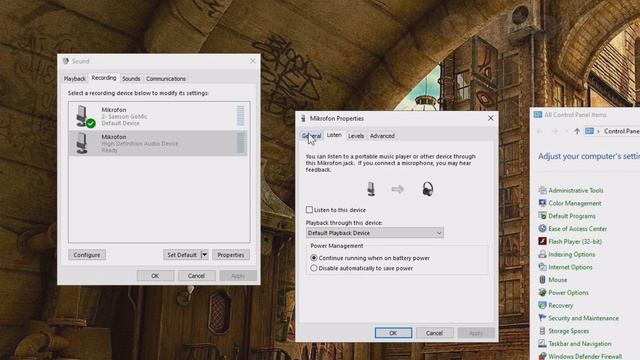Image resolution: width=640 pixels, height=360 pixels.
Task: Click the Forward arrow in Control Panel
Action: pyautogui.click(x=555, y=131)
